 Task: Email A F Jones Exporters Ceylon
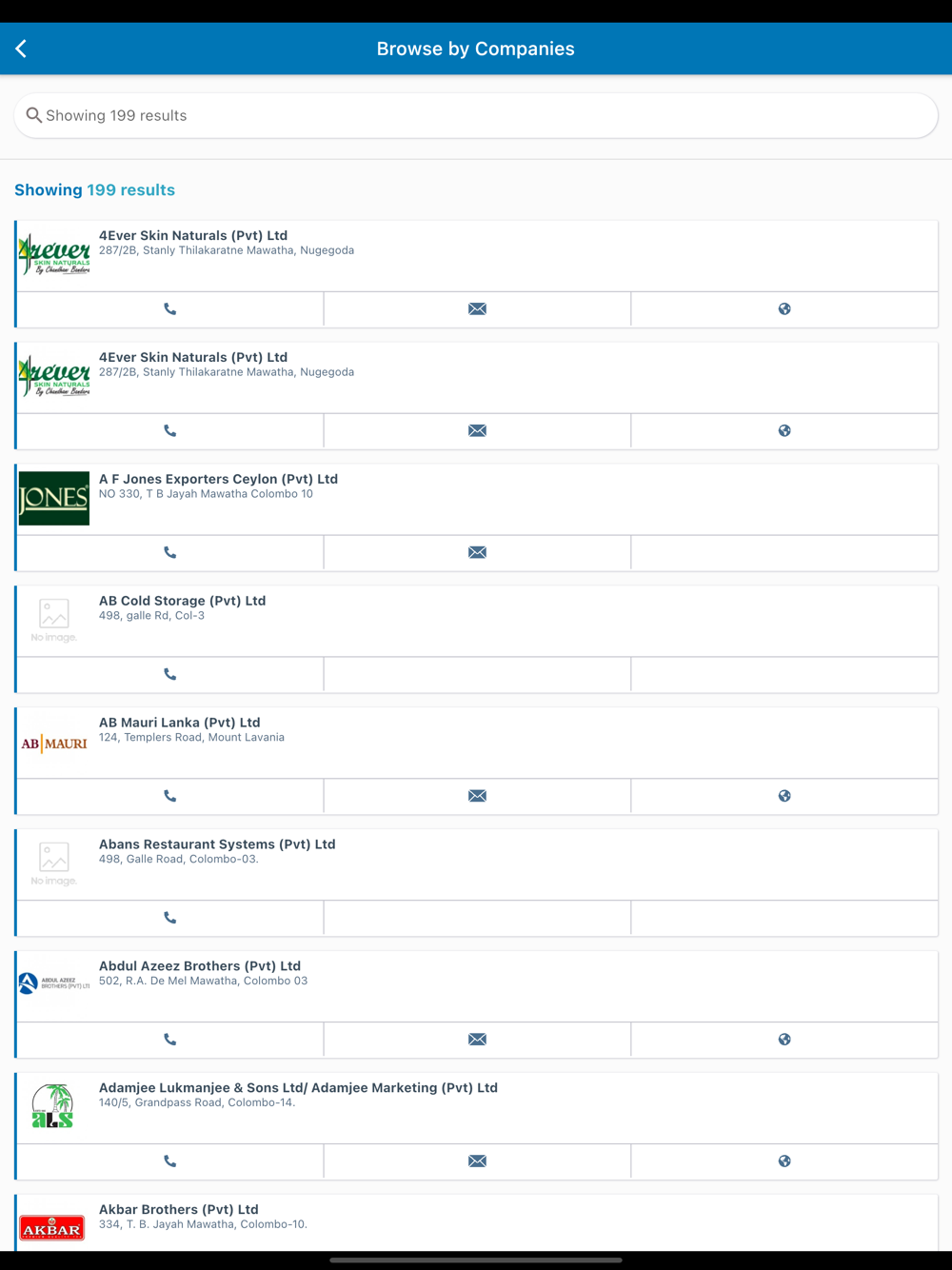tap(477, 552)
